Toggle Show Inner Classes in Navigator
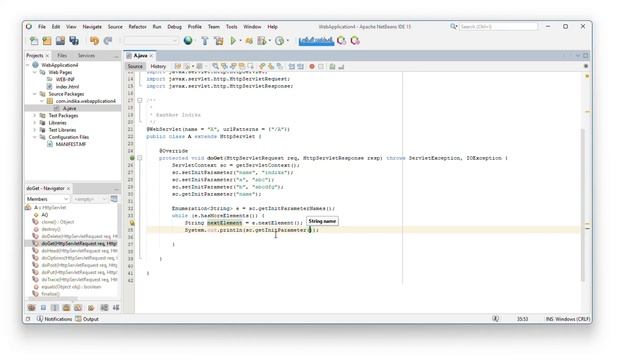 (x=78, y=307)
